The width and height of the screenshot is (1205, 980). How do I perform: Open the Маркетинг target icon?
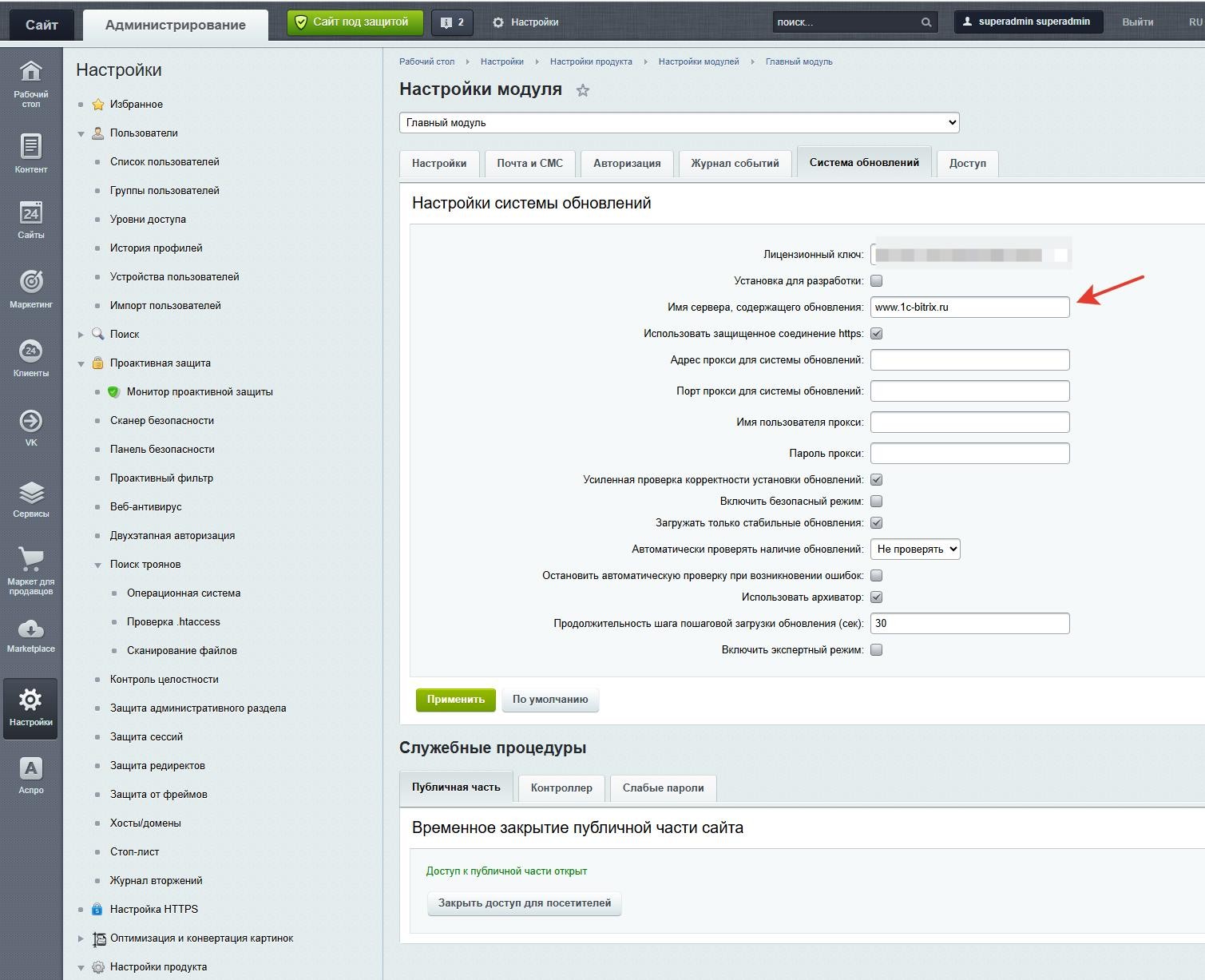click(x=30, y=282)
